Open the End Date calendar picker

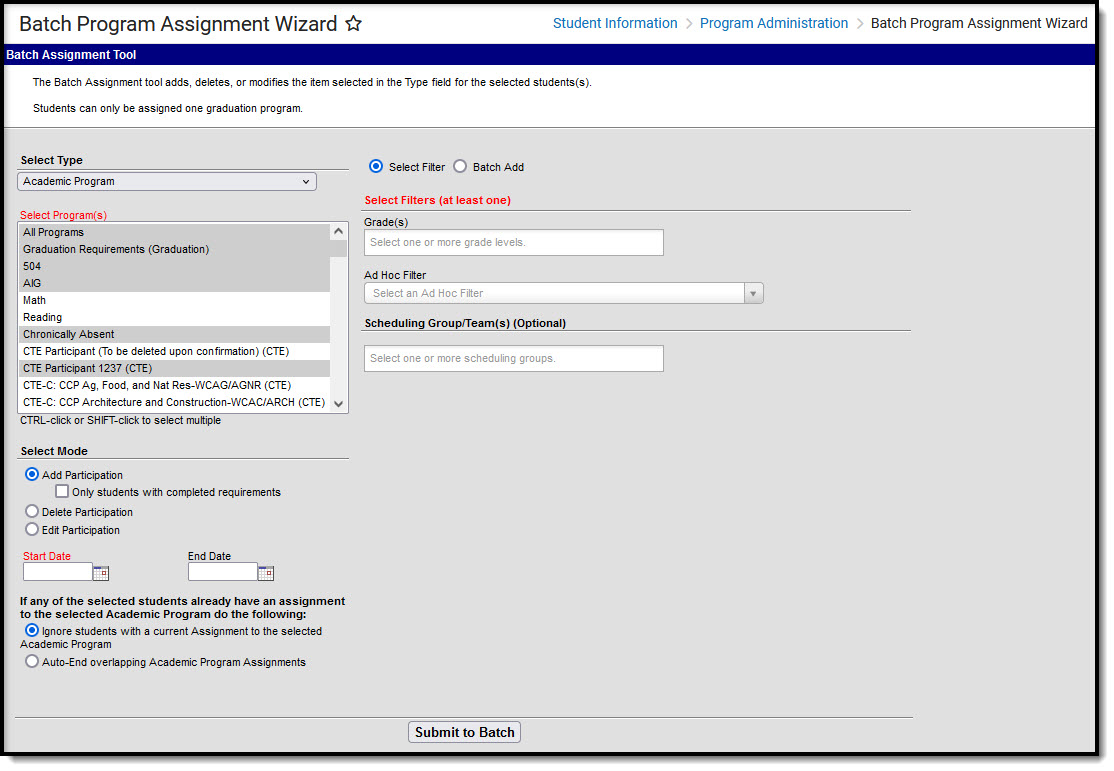pos(266,573)
